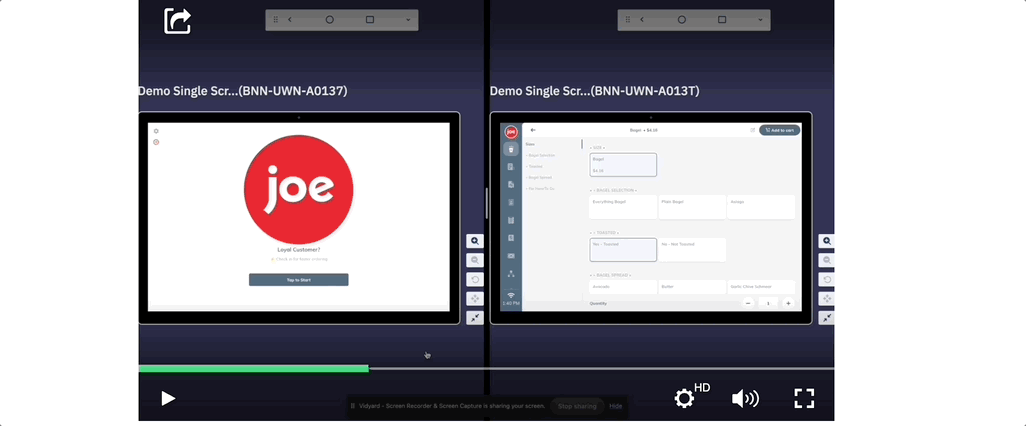The width and height of the screenshot is (1026, 426).
Task: Select Yes - Toasted option
Action: click(x=623, y=250)
